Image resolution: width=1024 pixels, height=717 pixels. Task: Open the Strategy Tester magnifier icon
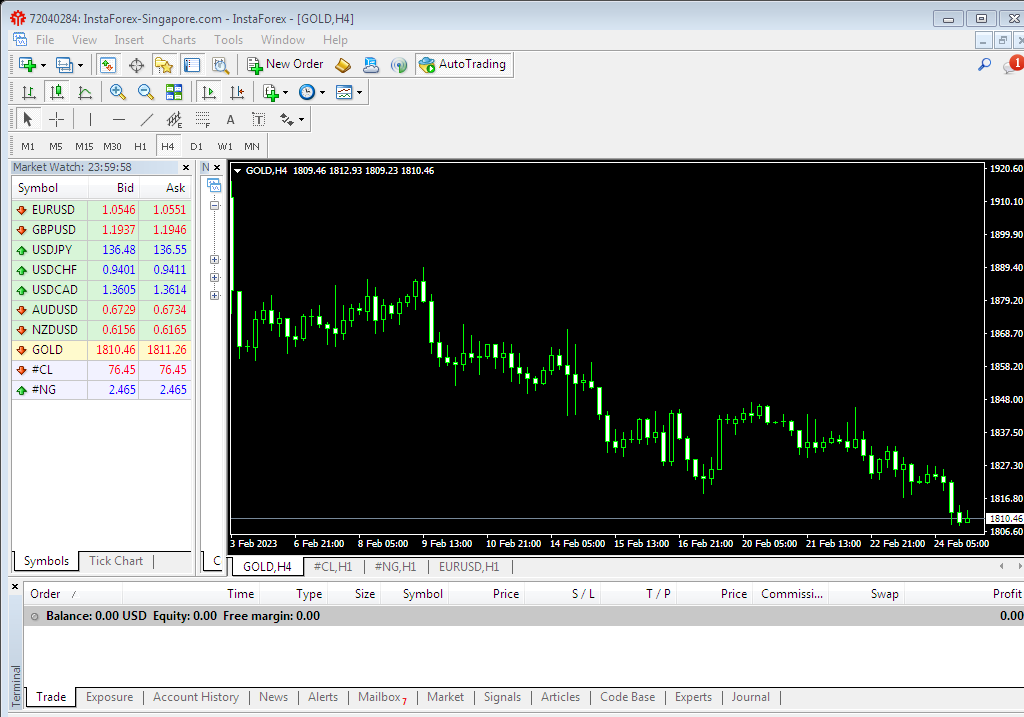220,65
